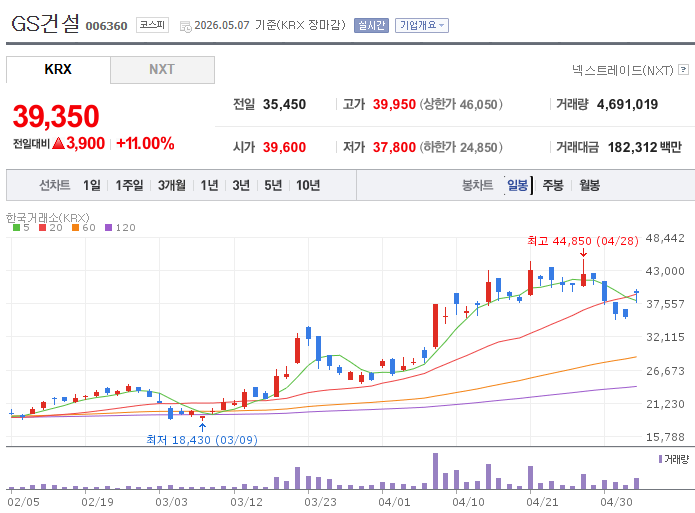Image resolution: width=695 pixels, height=513 pixels.
Task: Click the 한국거래소(KRX) chart label
Action: point(47,218)
